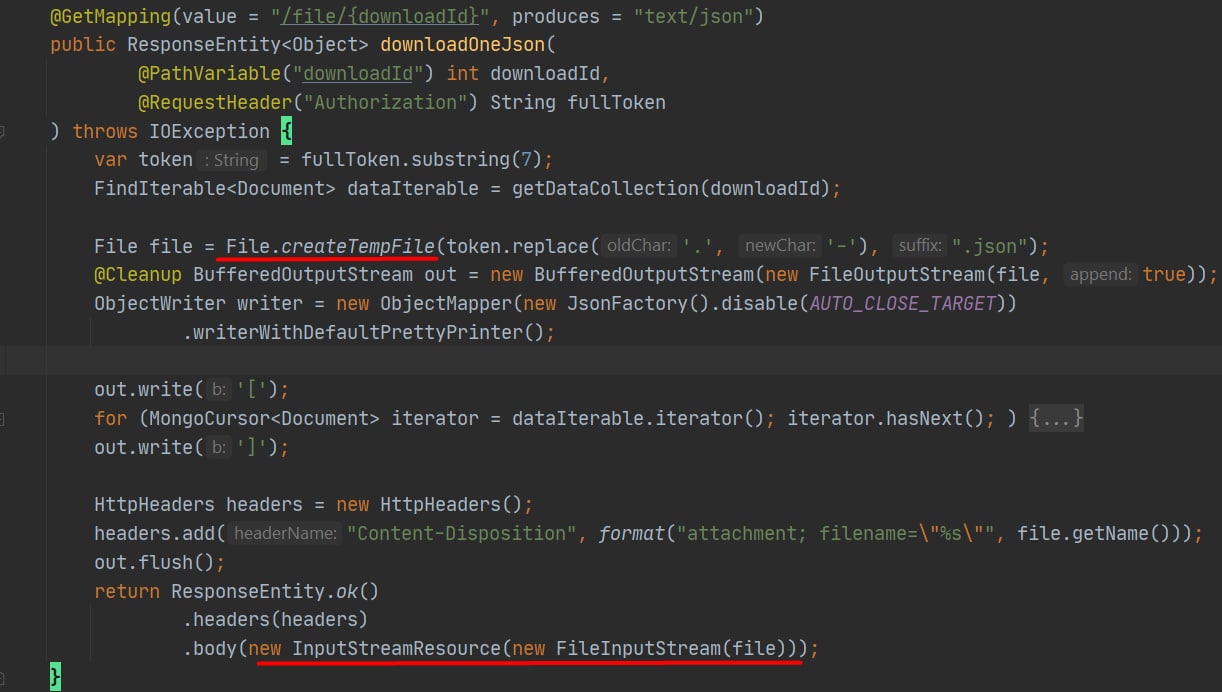Click the italic format method call
Image resolution: width=1222 pixels, height=692 pixels.
coord(632,533)
